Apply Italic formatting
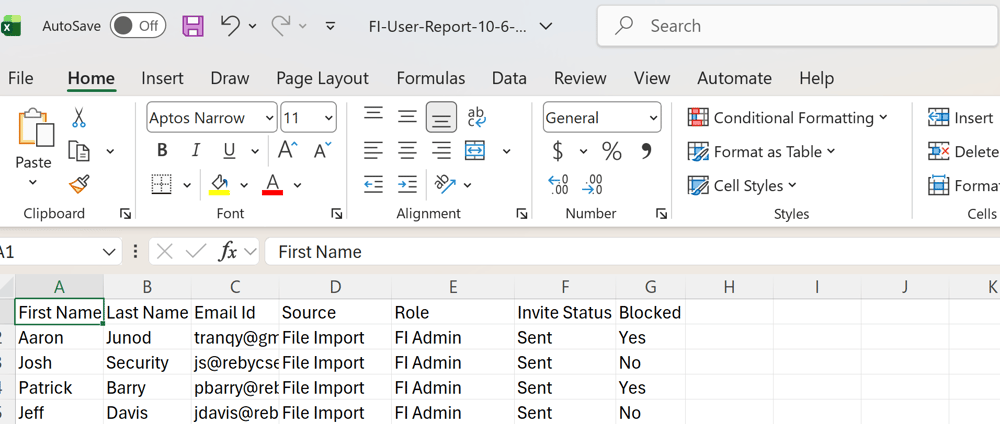The image size is (1000, 424). click(196, 151)
